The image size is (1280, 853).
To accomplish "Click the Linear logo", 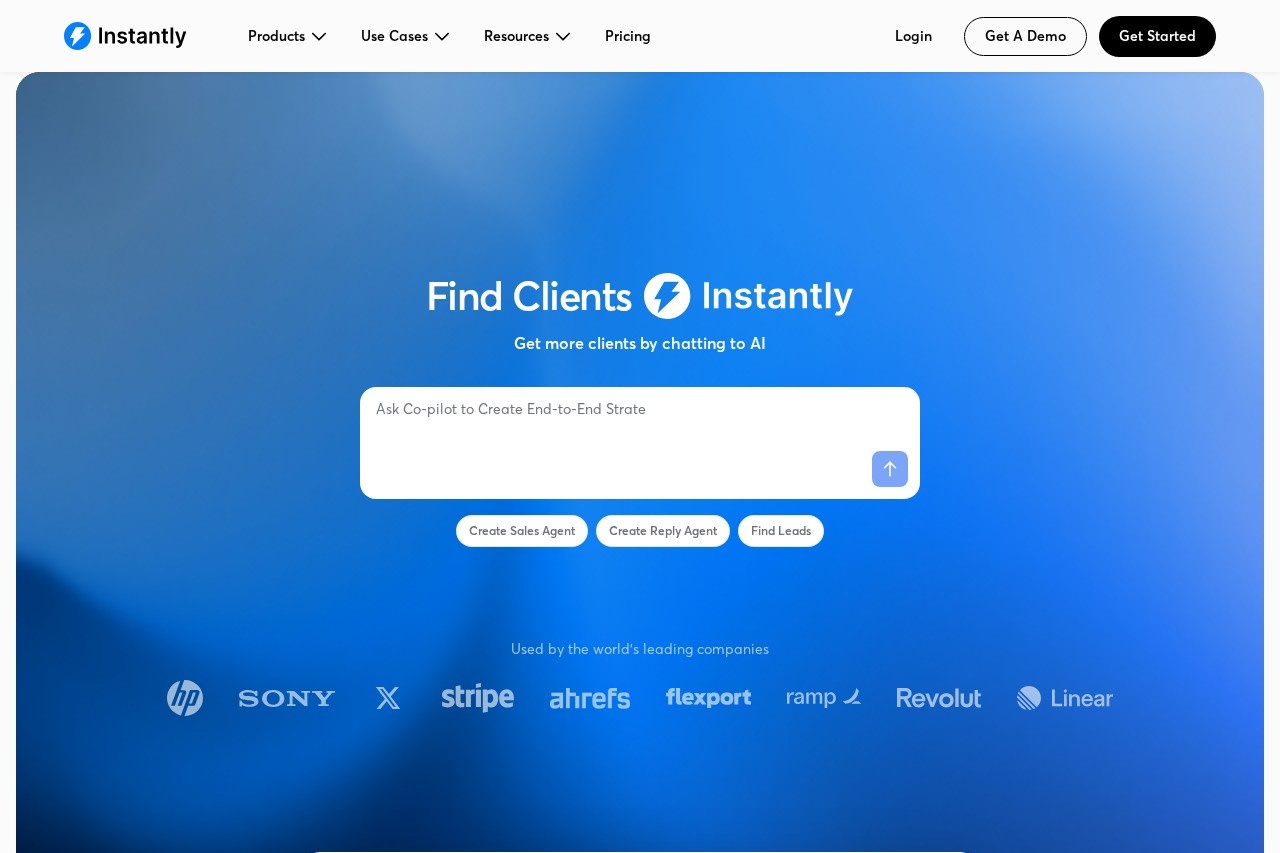I will pyautogui.click(x=1065, y=698).
